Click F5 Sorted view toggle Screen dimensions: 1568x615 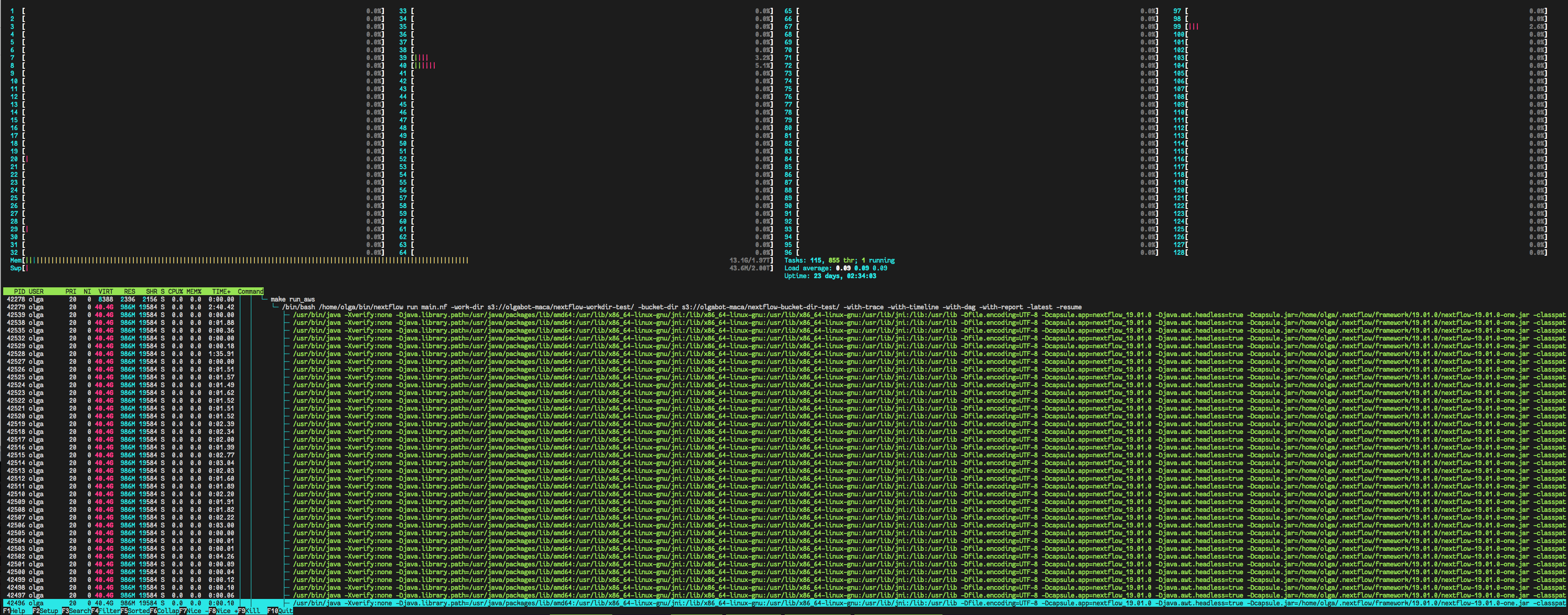pos(134,611)
